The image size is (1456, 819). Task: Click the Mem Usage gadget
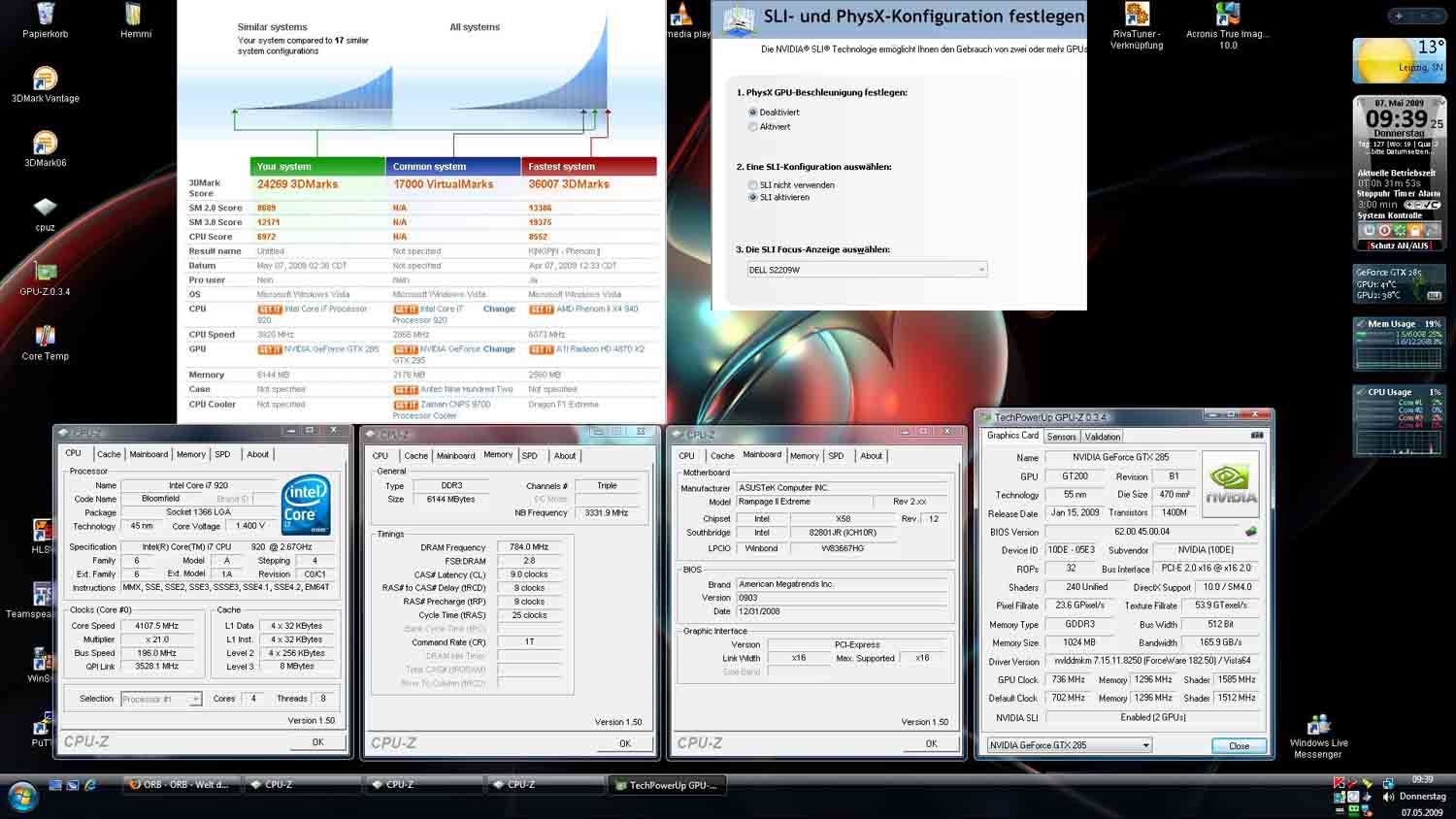[1399, 344]
